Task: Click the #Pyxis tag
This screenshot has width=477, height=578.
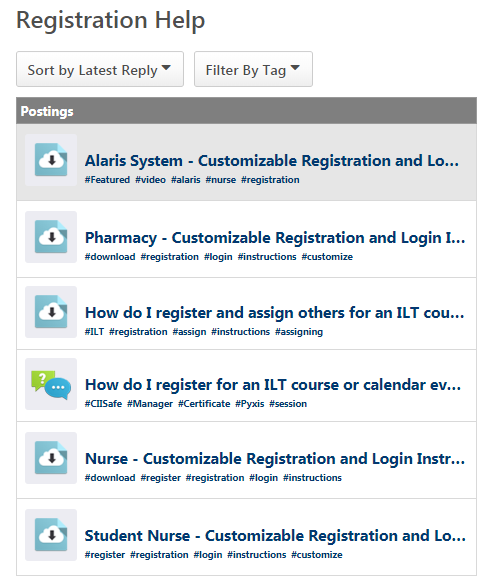Action: (x=250, y=404)
